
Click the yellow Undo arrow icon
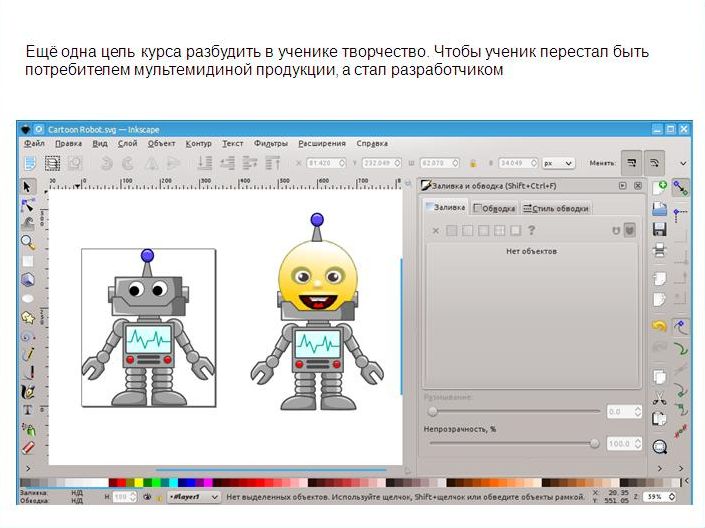pyautogui.click(x=660, y=325)
